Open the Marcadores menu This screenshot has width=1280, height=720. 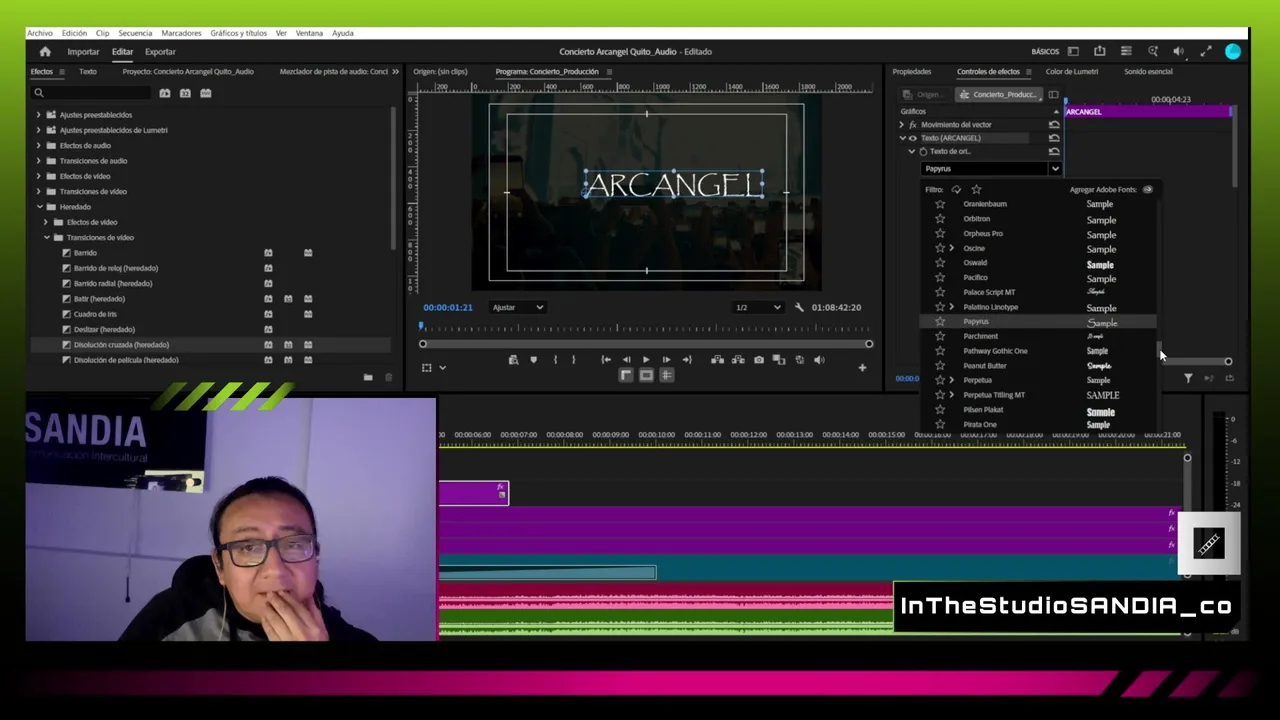(x=181, y=33)
